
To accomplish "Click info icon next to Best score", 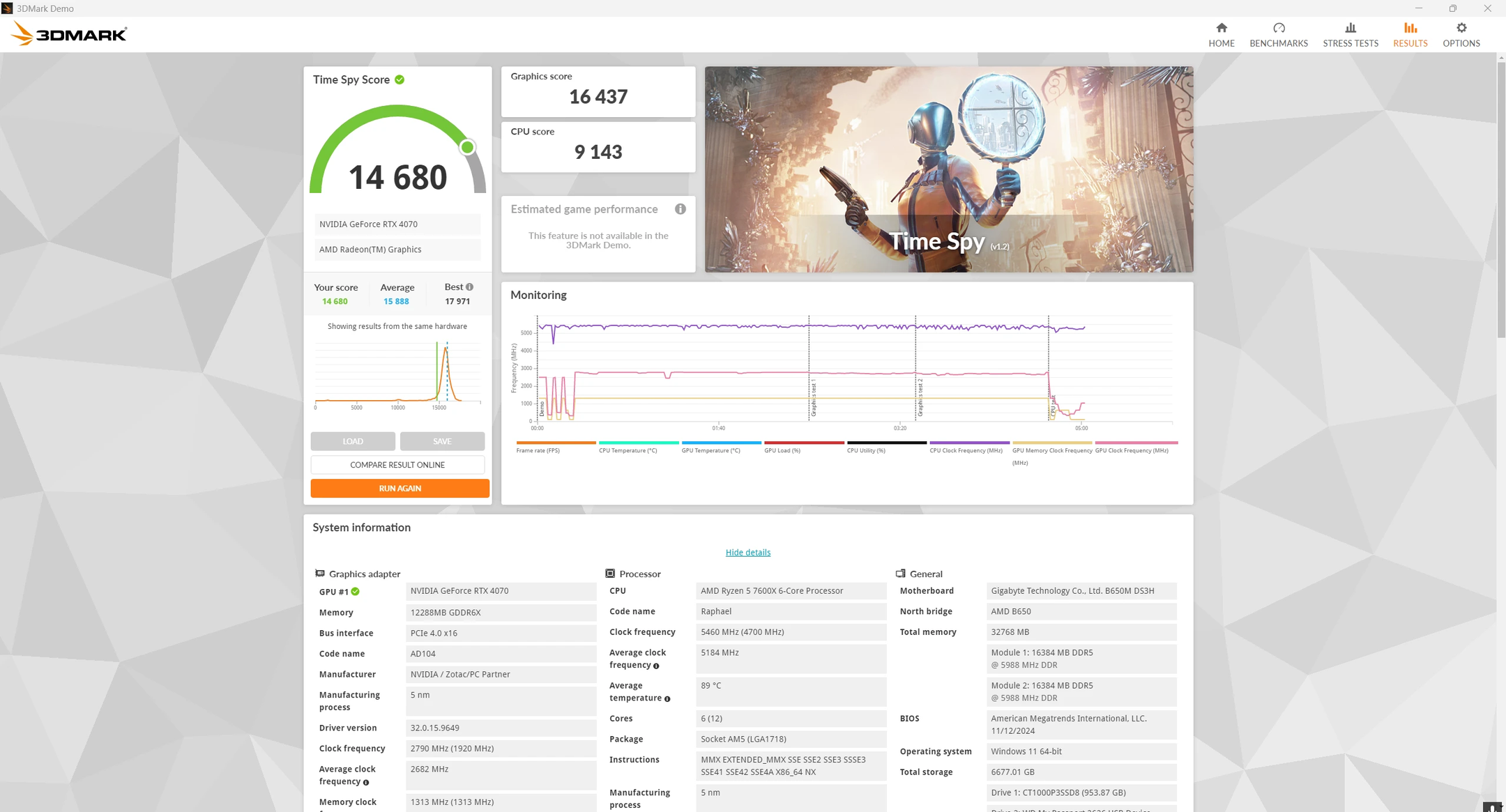I will (469, 286).
